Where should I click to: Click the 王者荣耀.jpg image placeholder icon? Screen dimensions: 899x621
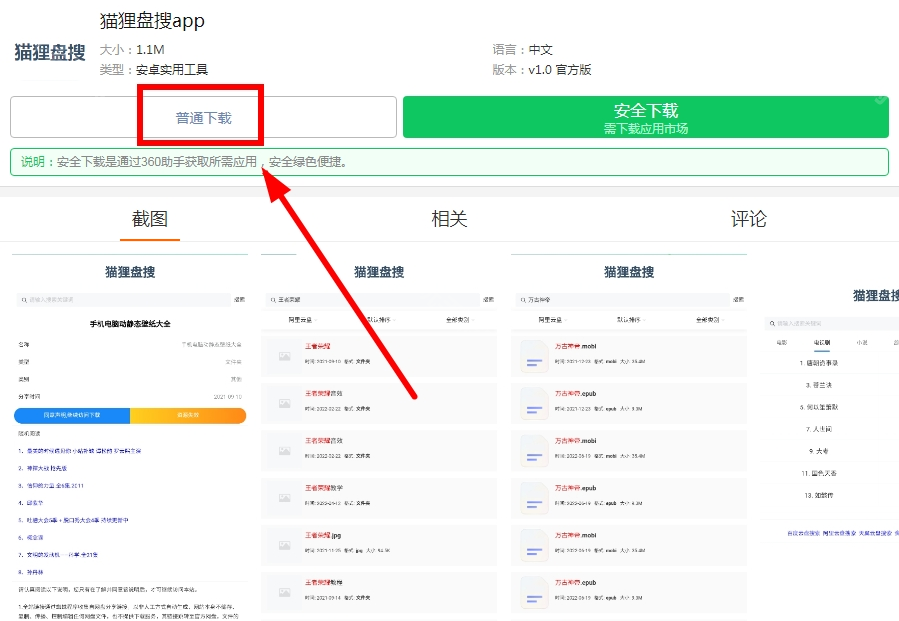click(x=285, y=543)
